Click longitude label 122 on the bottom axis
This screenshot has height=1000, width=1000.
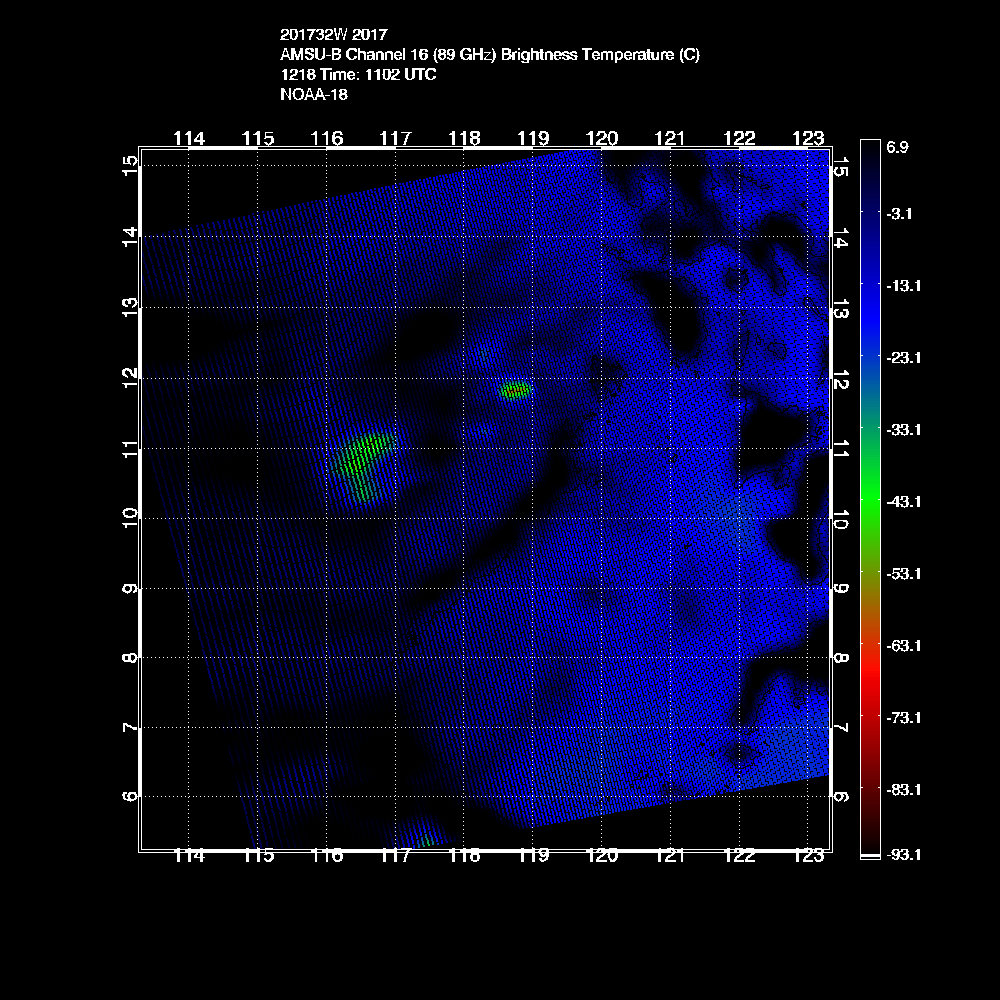tap(739, 856)
